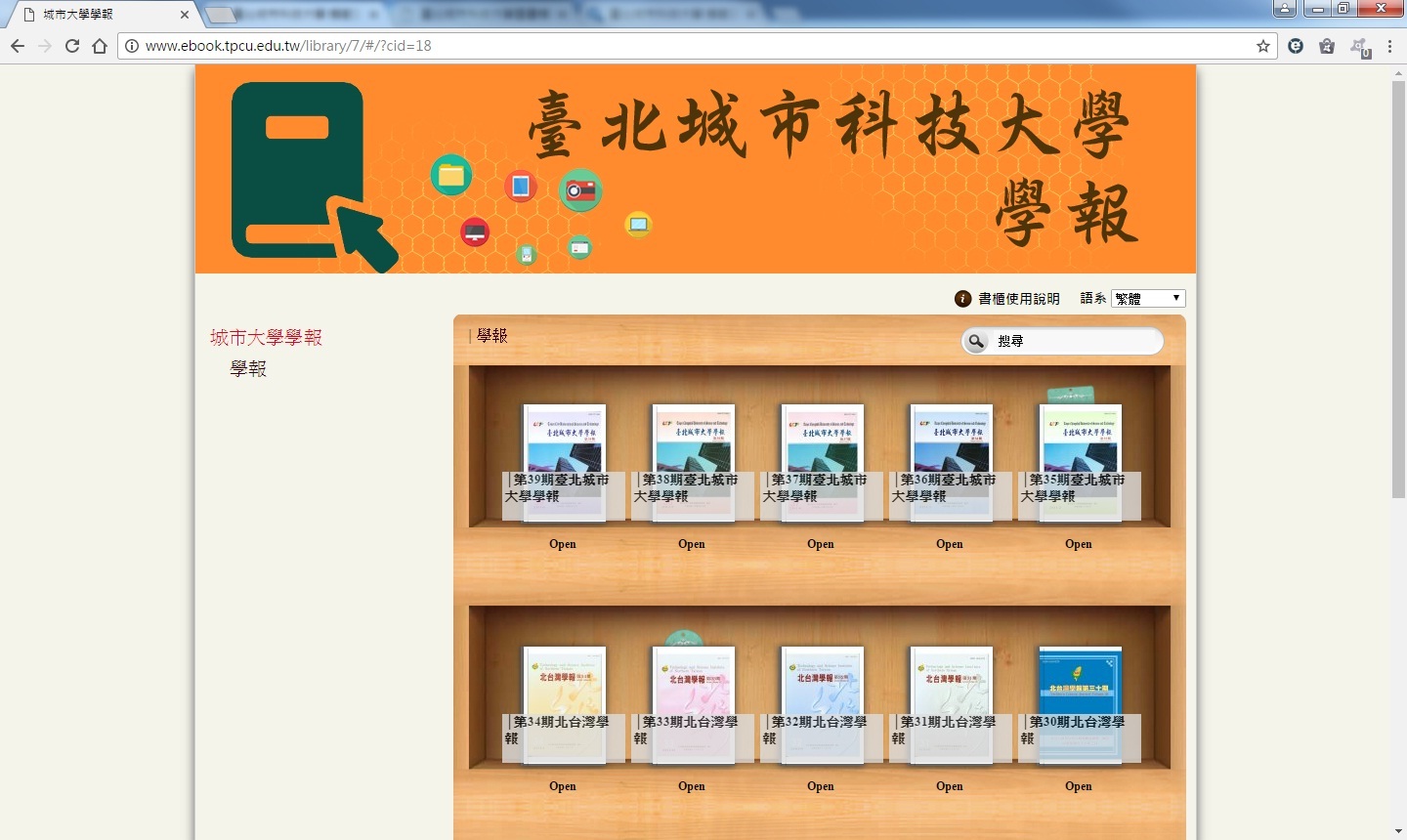Open the 第39期臺北城市大學學報 book cover

[x=565, y=463]
